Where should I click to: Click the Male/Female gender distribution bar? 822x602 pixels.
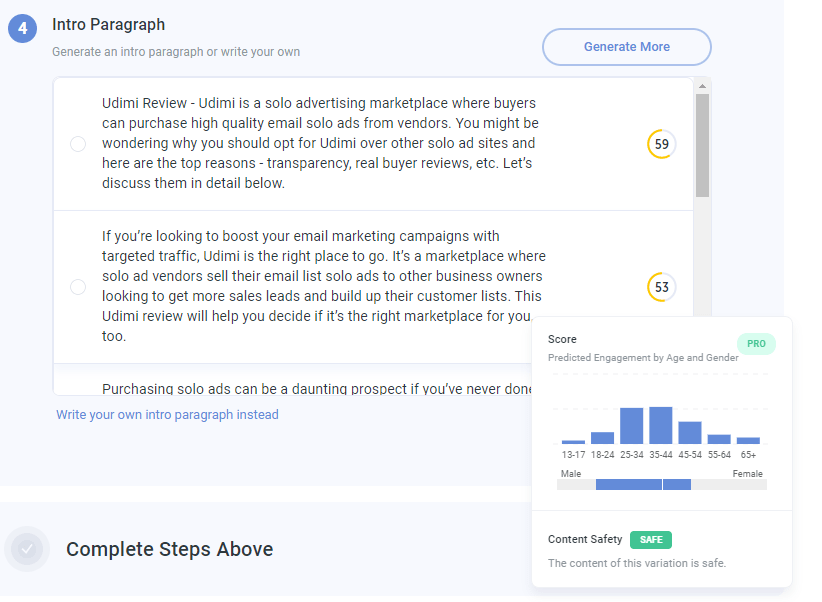click(x=662, y=485)
